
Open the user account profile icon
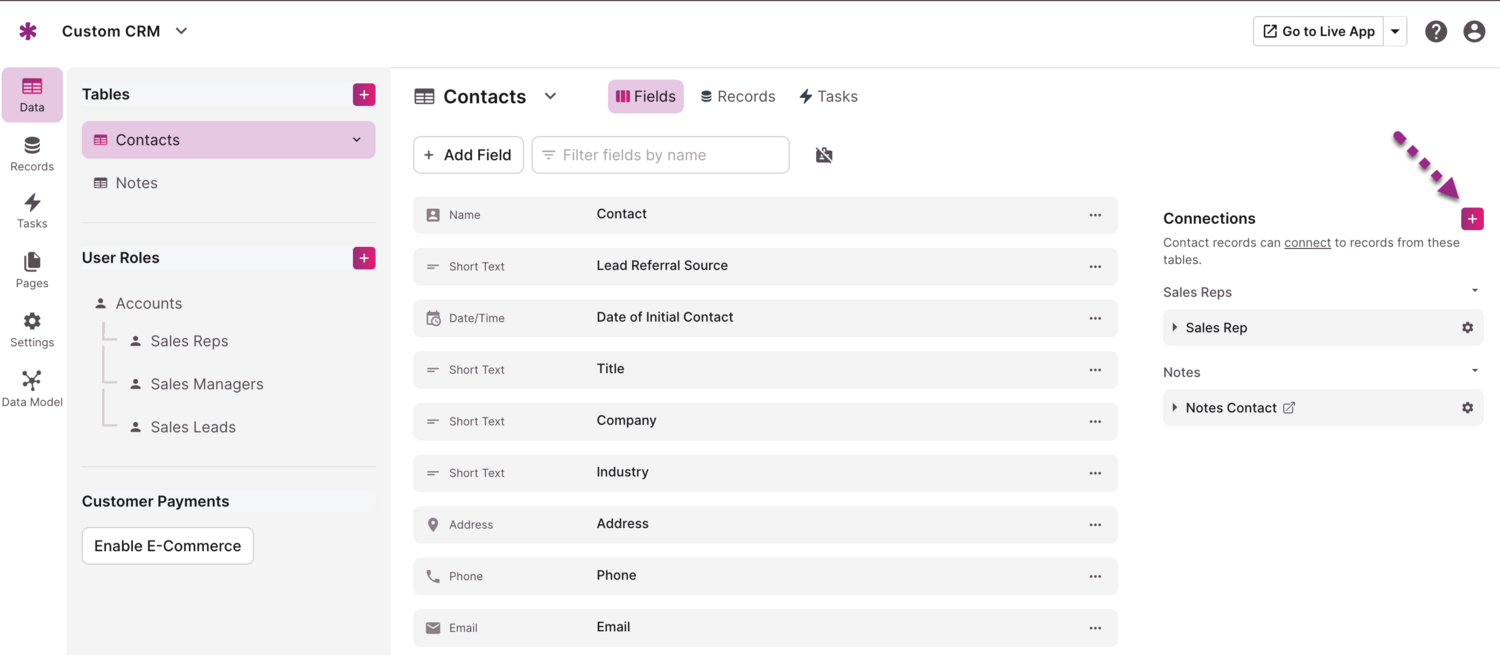pos(1474,31)
